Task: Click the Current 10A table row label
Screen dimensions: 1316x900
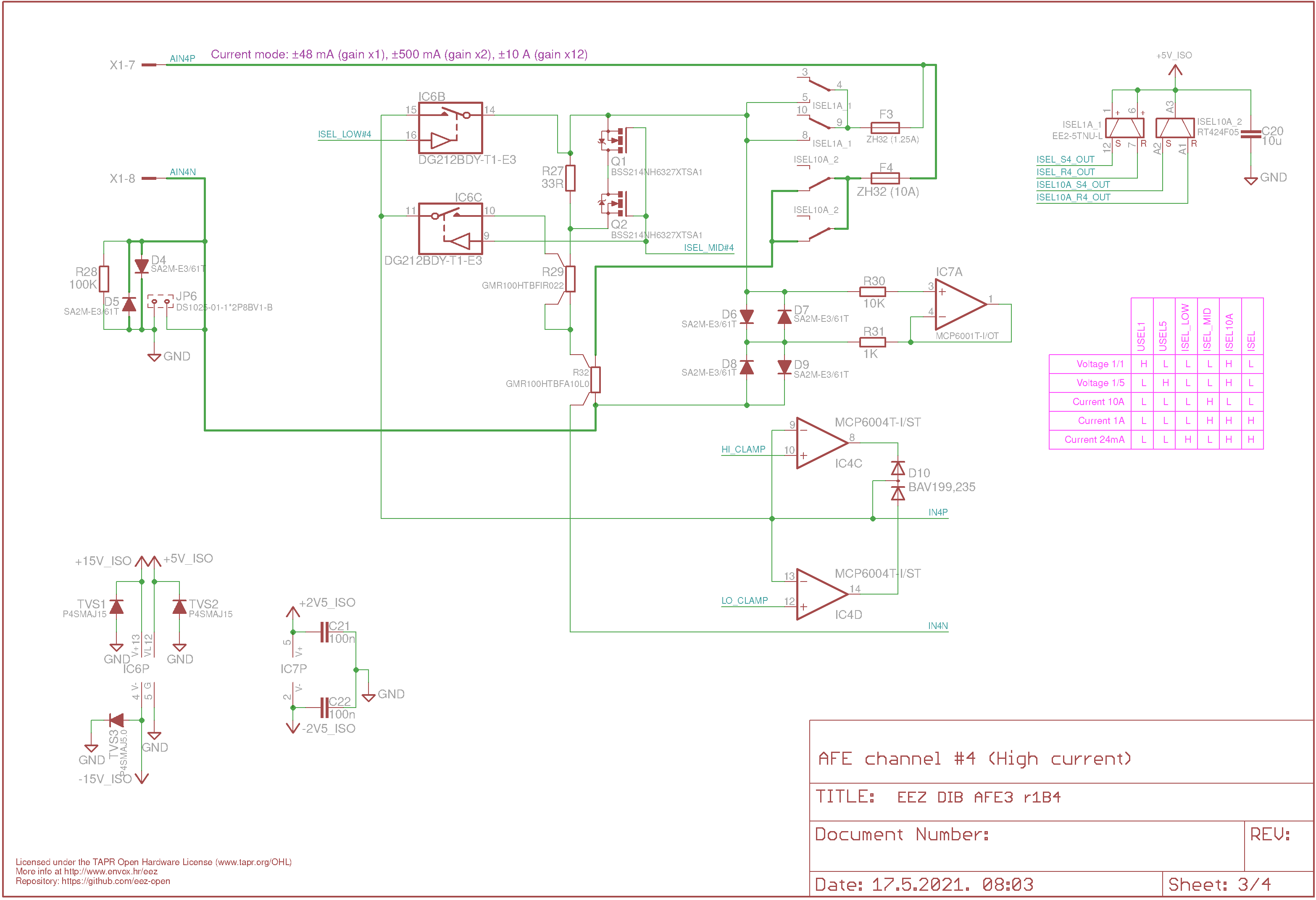Action: click(1098, 402)
